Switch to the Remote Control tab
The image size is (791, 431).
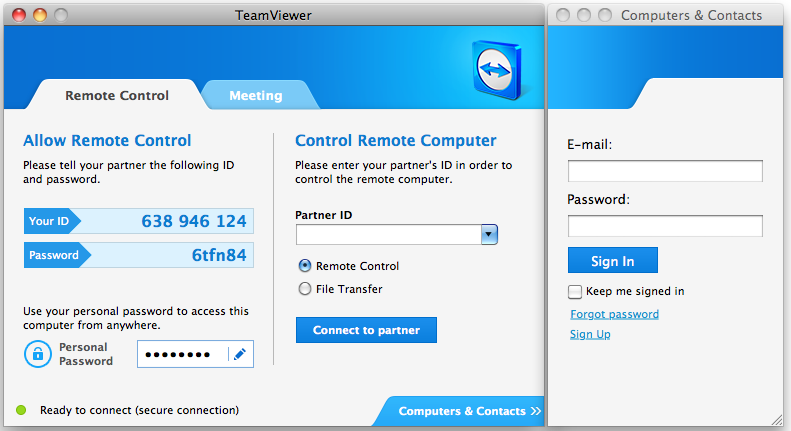pos(117,95)
